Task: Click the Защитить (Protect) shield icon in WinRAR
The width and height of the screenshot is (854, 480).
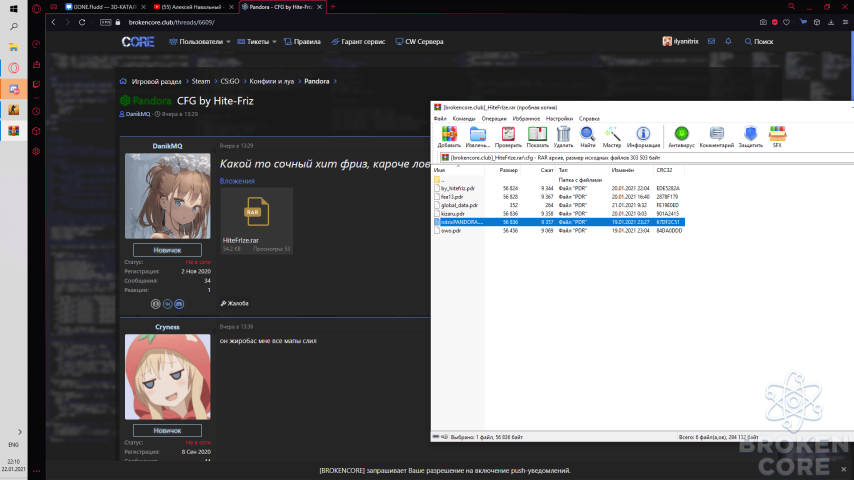Action: click(x=751, y=137)
